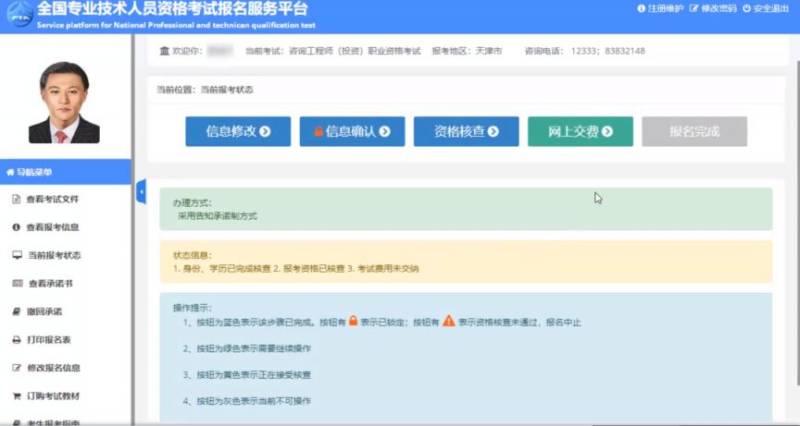
Task: Click the locked 信息确认 button
Action: tap(351, 131)
